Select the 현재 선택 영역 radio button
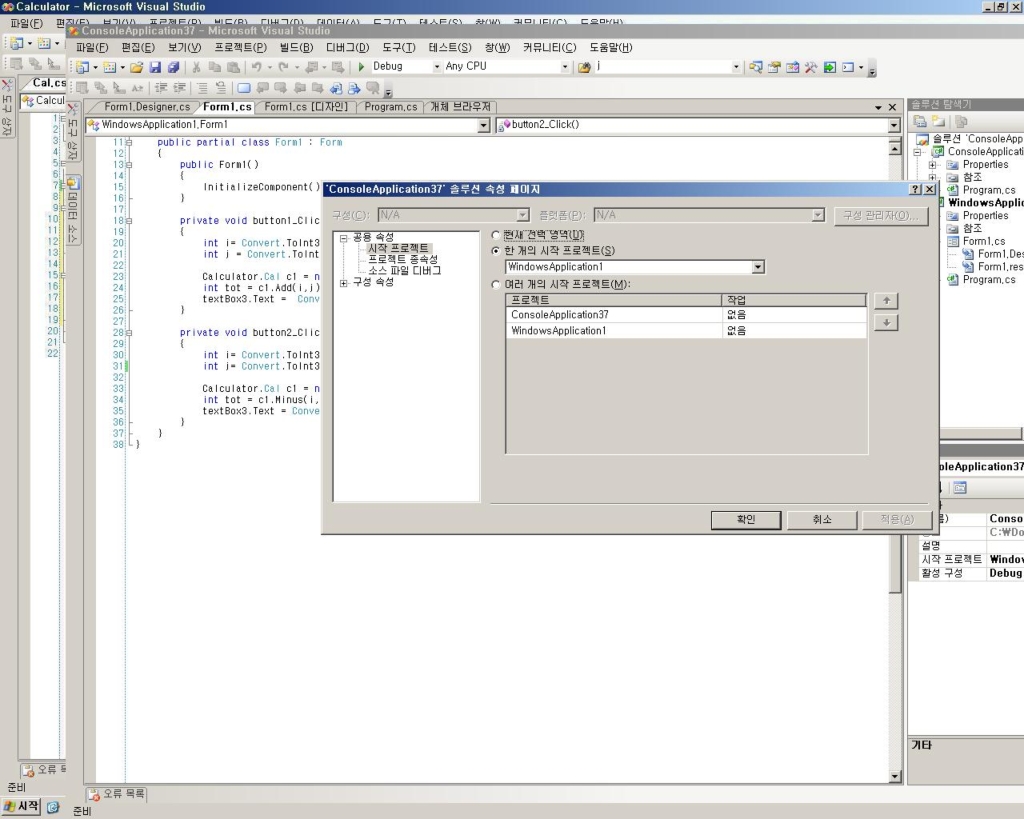This screenshot has width=1024, height=819. pyautogui.click(x=496, y=234)
